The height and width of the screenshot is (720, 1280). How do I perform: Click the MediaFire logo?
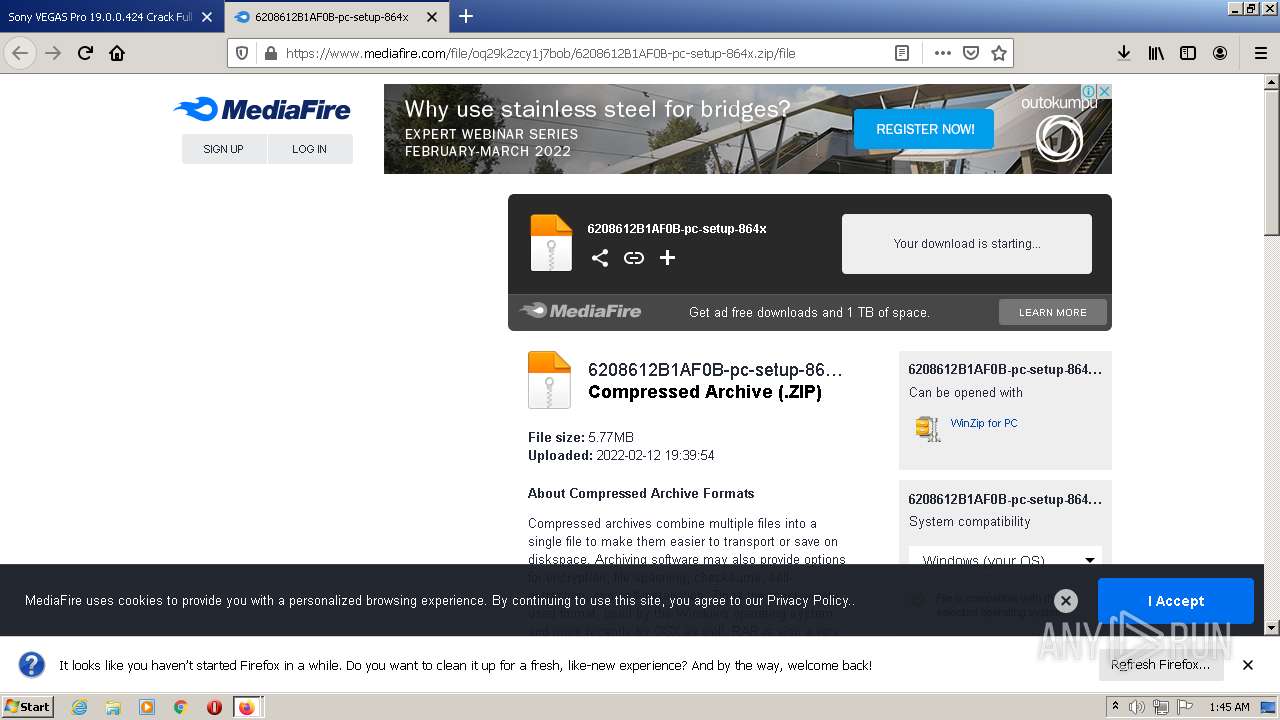(262, 109)
